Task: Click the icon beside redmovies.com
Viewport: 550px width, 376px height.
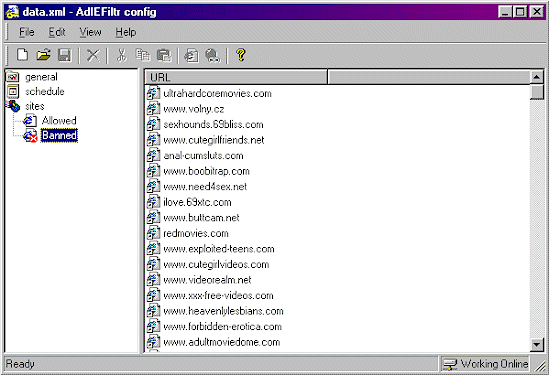Action: coord(153,233)
